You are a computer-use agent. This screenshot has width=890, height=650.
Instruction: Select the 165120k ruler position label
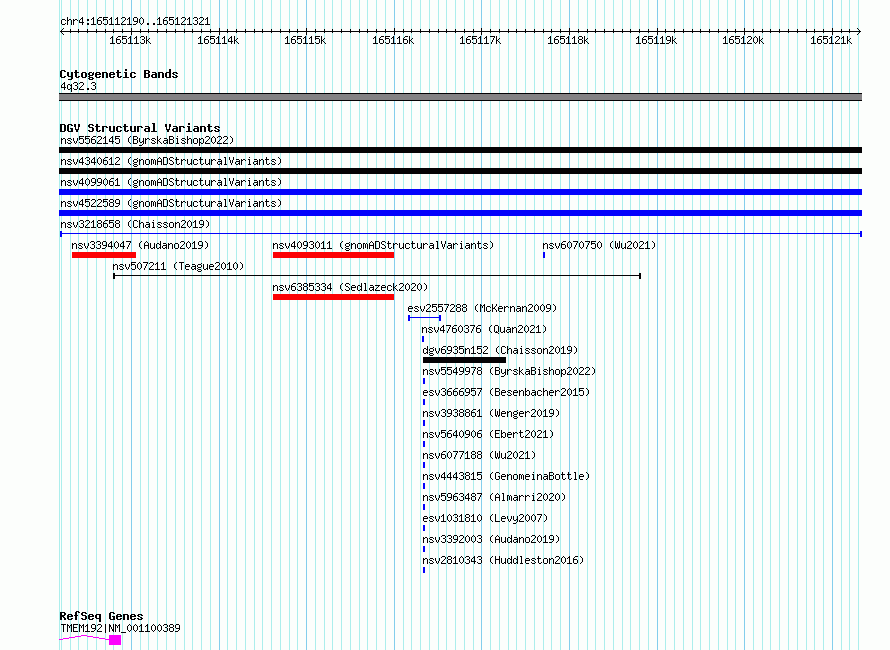click(x=743, y=40)
